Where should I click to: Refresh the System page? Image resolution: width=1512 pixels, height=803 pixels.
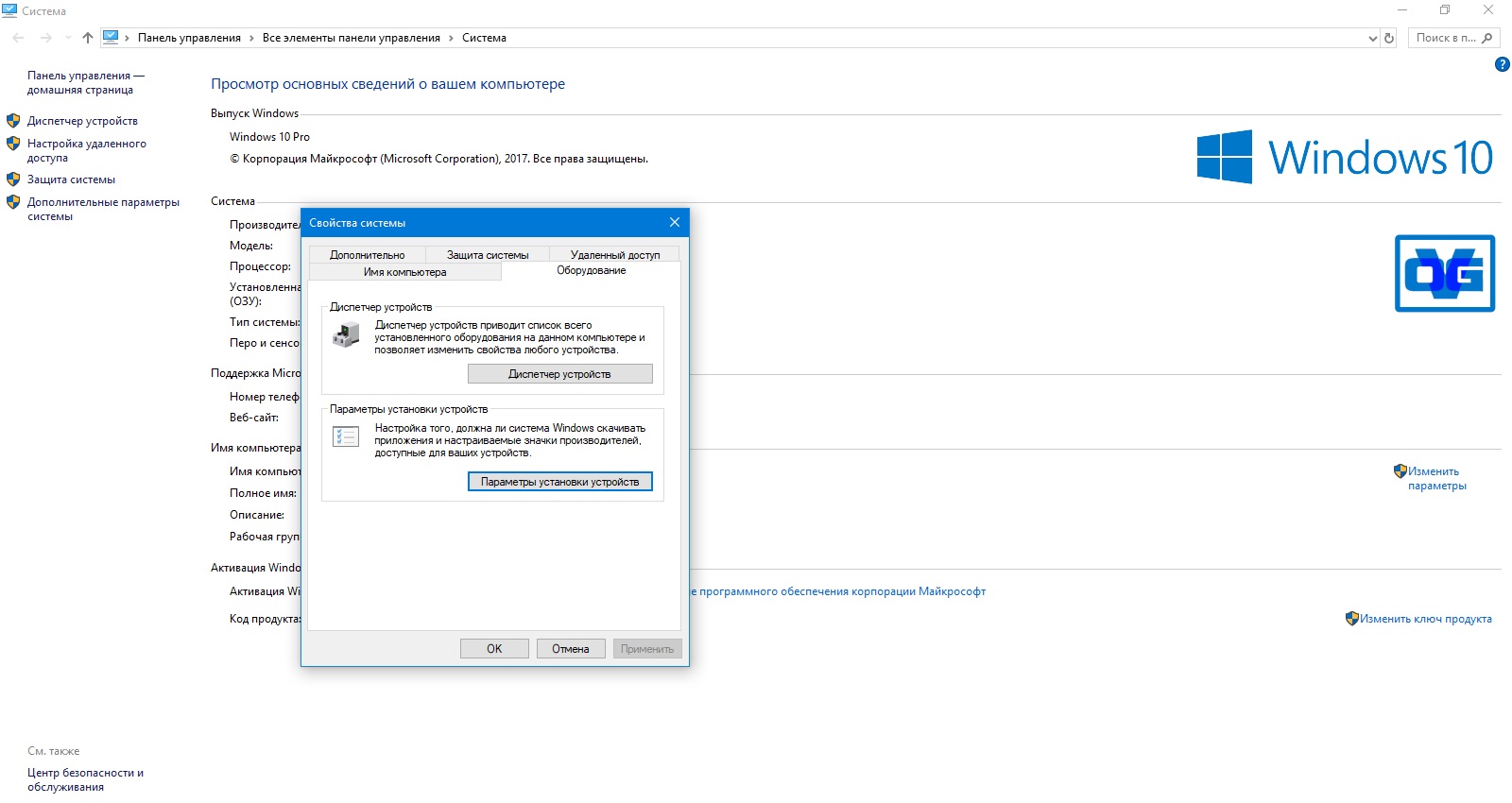[x=1389, y=38]
